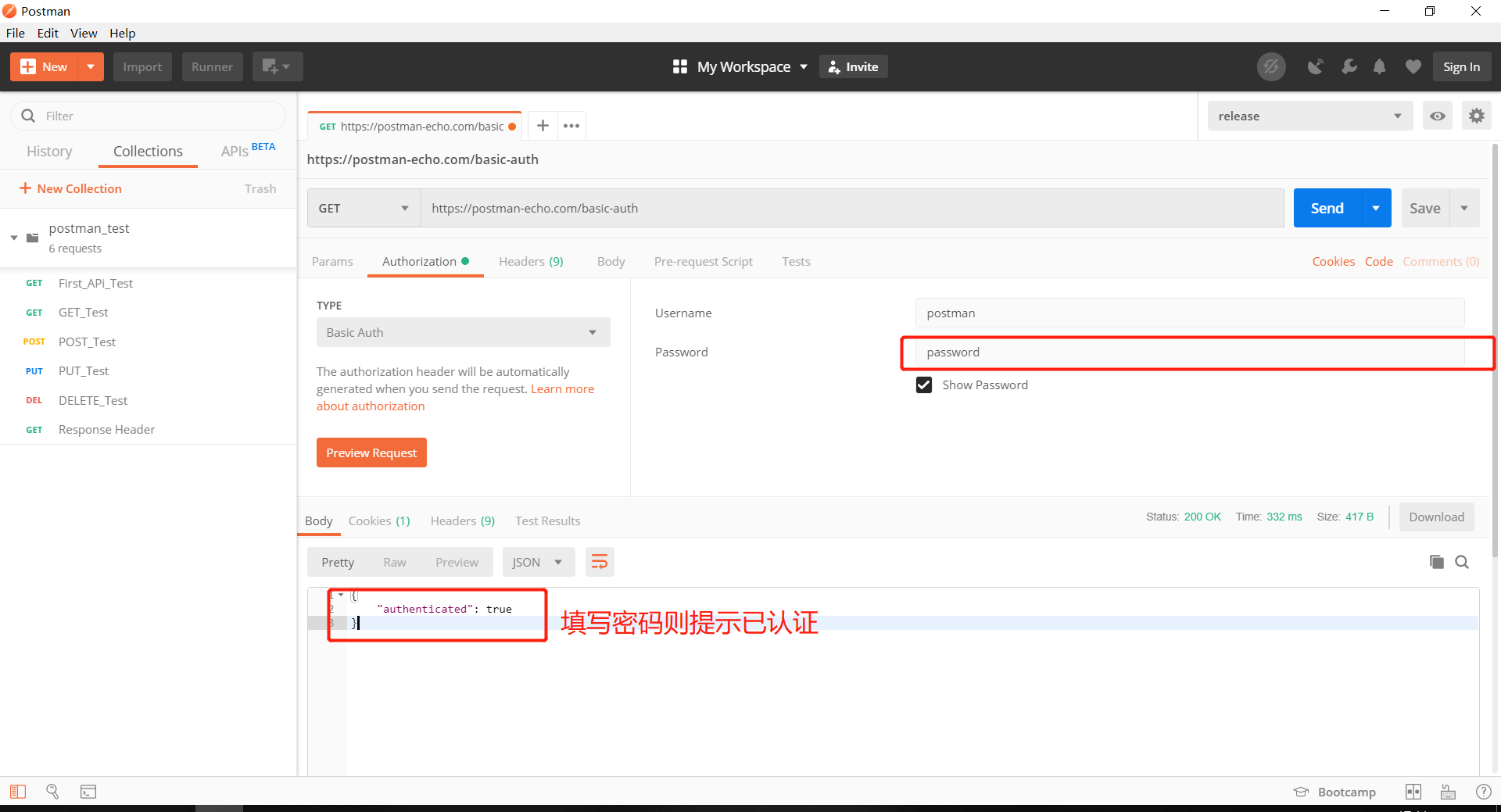The width and height of the screenshot is (1501, 812).
Task: Click the environment quick look eye icon
Action: [1437, 116]
